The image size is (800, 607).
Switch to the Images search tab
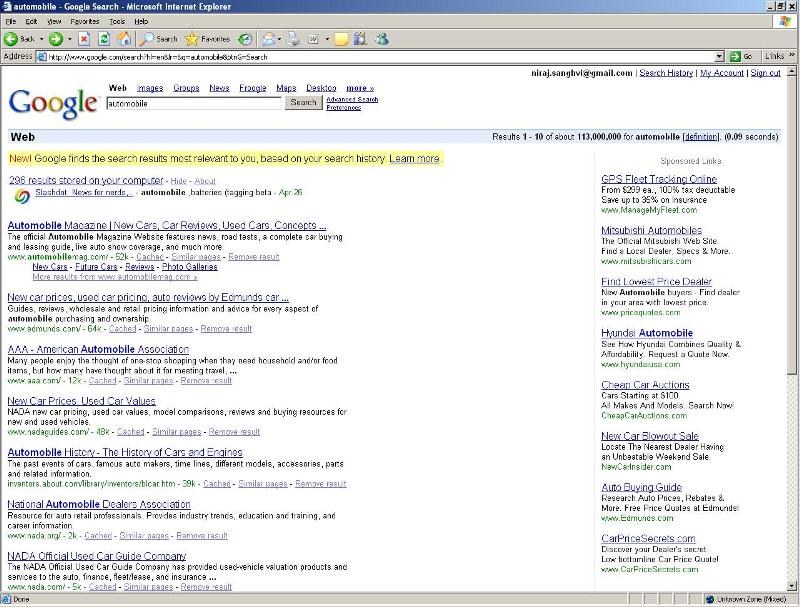[x=149, y=88]
